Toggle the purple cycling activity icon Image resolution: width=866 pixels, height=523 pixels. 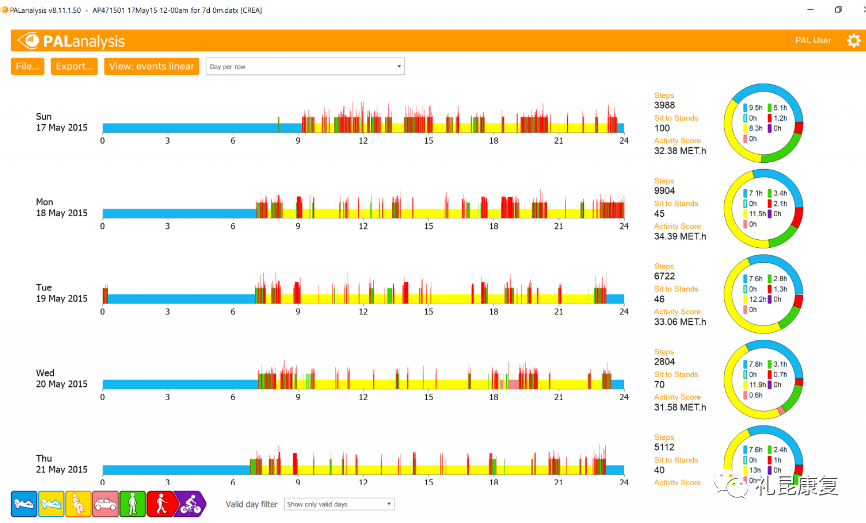point(191,504)
